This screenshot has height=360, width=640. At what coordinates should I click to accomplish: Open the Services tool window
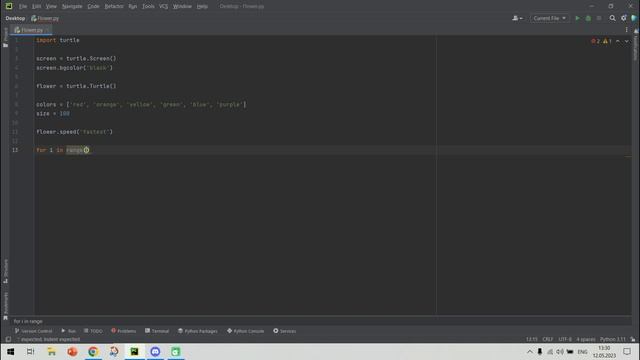coord(284,331)
